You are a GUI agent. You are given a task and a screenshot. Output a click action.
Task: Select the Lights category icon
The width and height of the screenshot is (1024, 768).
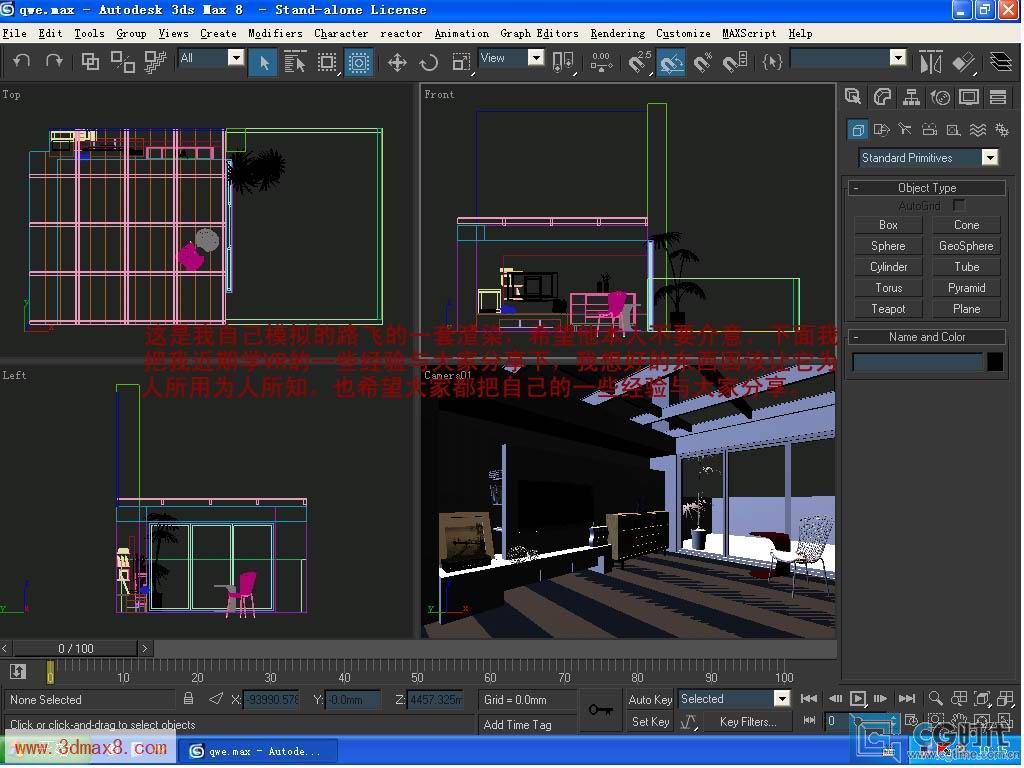tap(905, 130)
